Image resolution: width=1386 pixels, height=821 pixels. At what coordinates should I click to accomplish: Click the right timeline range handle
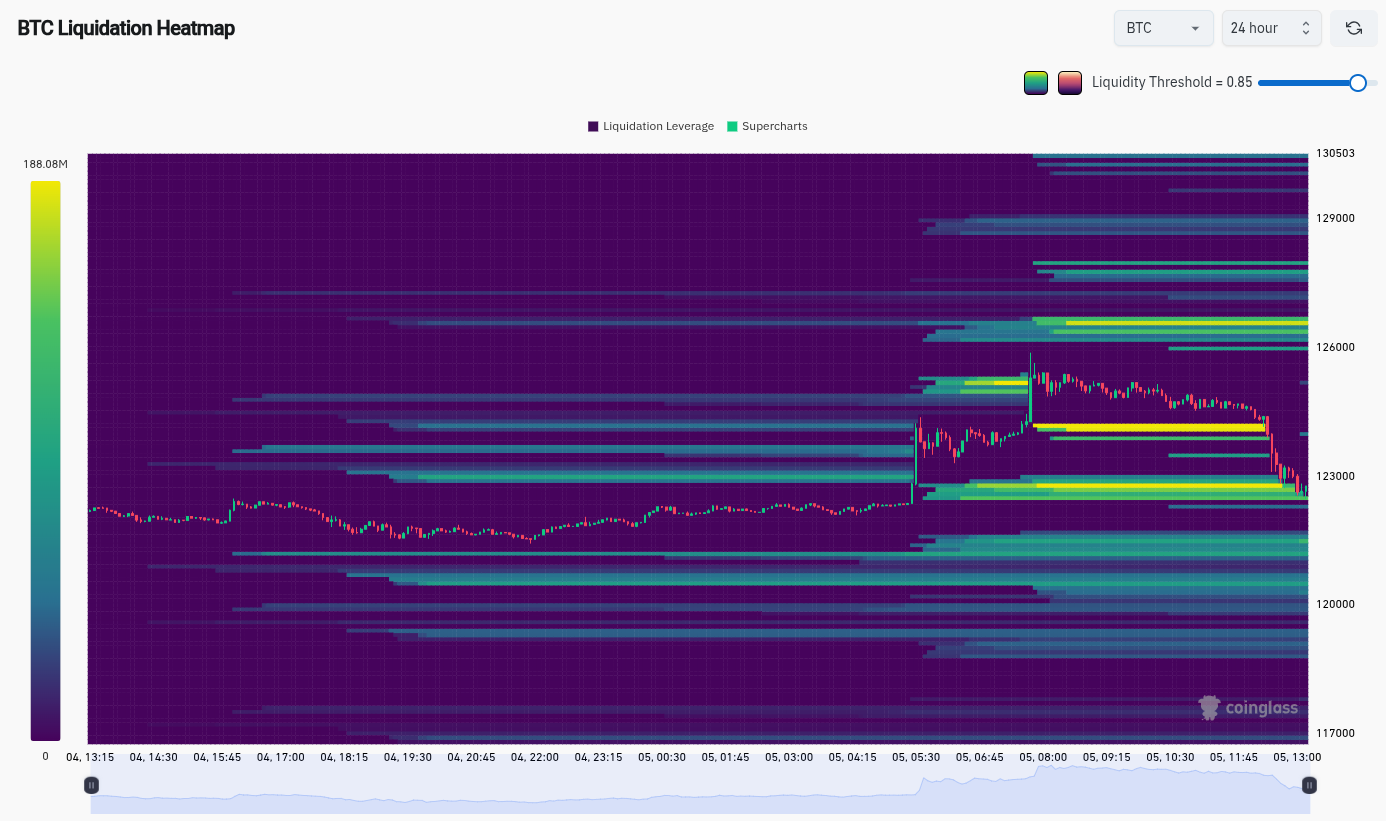click(1309, 785)
